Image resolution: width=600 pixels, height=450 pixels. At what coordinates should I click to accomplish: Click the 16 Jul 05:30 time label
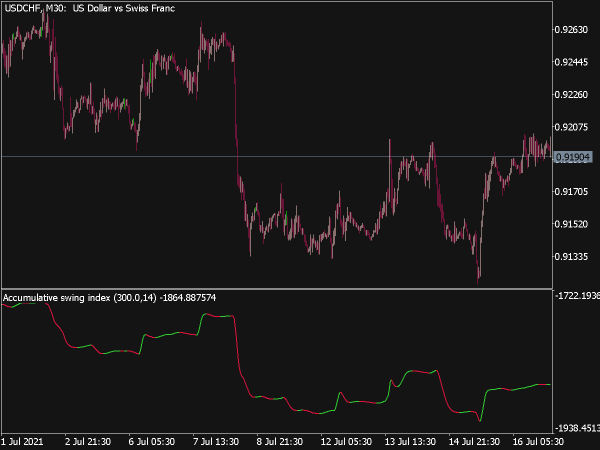click(x=538, y=442)
